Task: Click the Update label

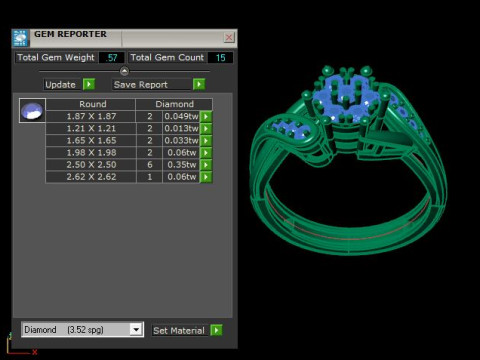Action: coord(60,85)
